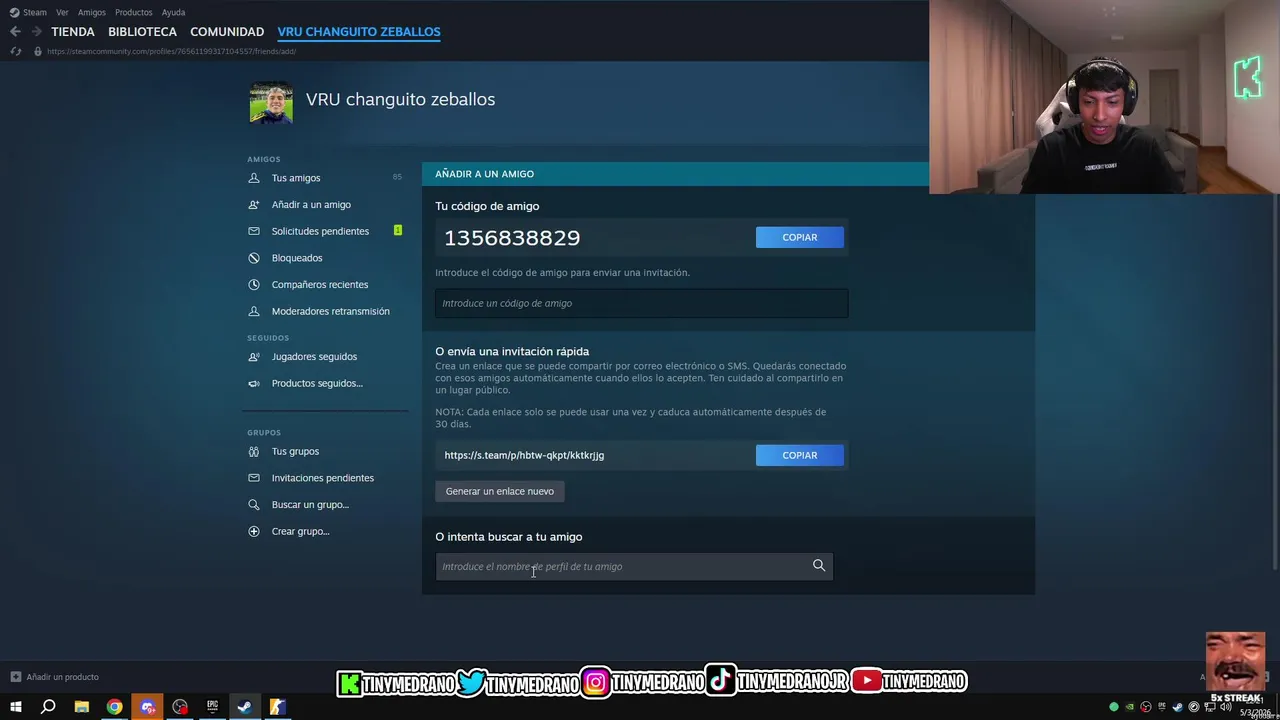Screen dimensions: 1280x720
Task: Click the lock icon beside the URL
Action: (x=38, y=51)
